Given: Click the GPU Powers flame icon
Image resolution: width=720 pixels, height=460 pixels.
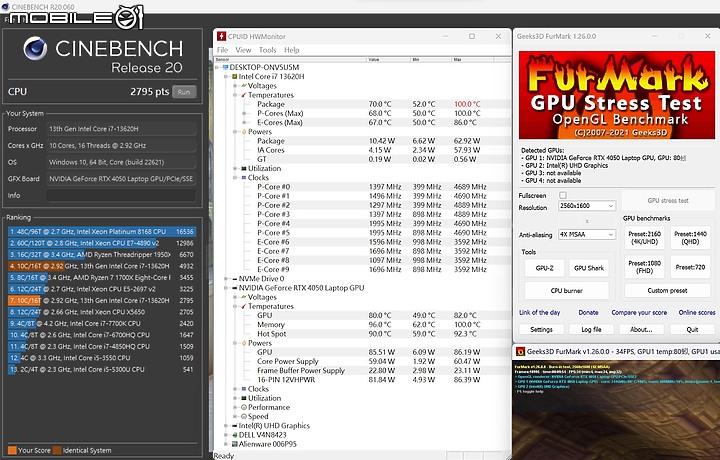Looking at the screenshot, I should click(x=243, y=343).
